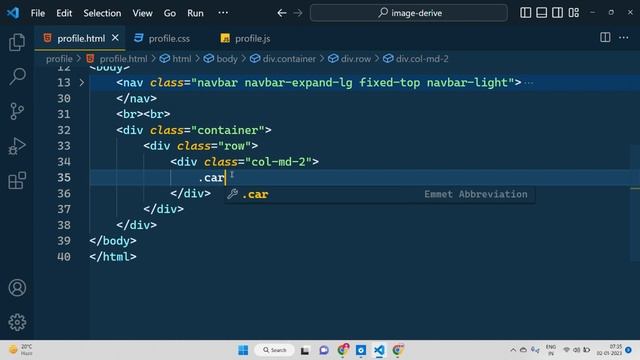Click line number 32 in the gutter
This screenshot has width=640, height=360.
point(64,130)
